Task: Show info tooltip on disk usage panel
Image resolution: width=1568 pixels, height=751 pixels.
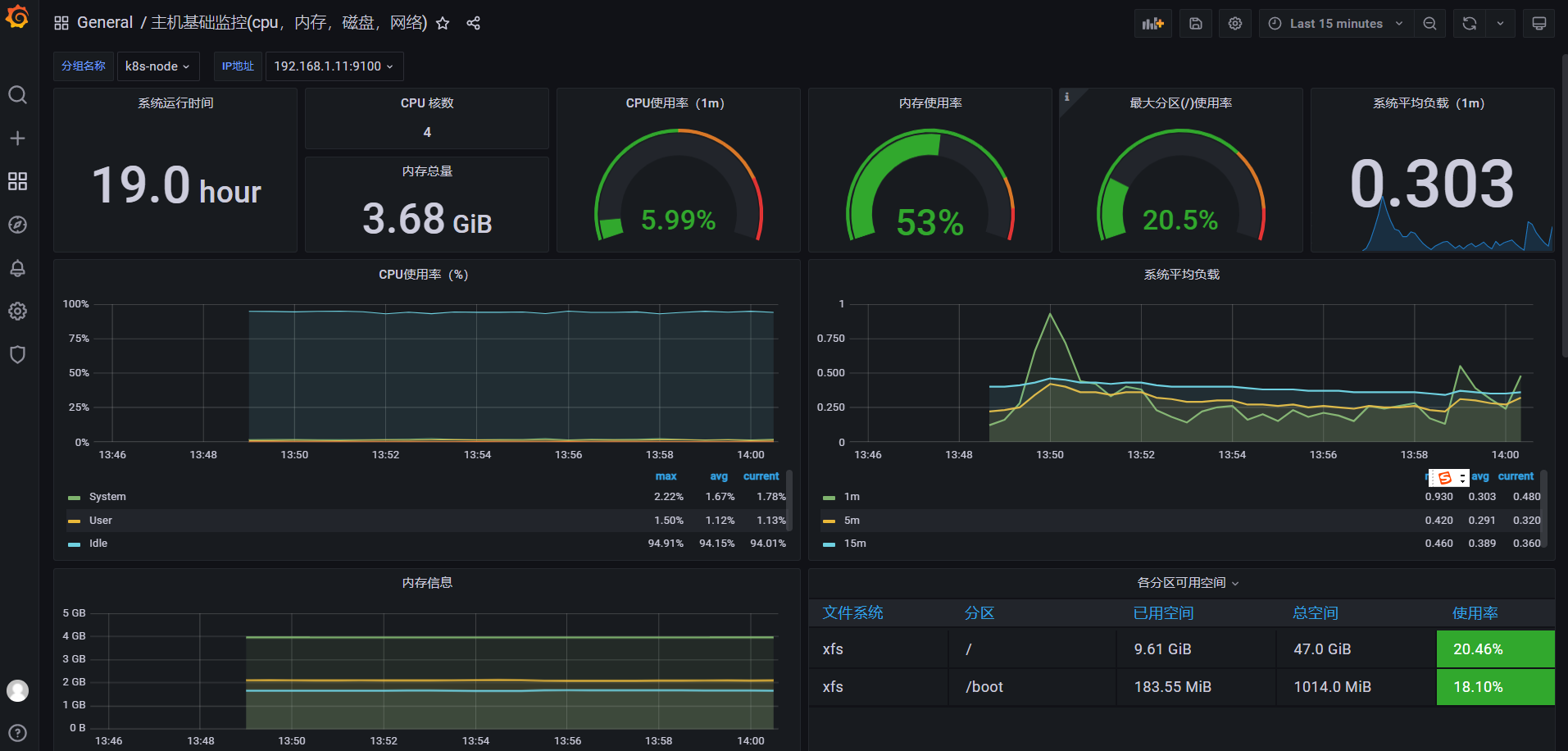Action: click(1067, 97)
